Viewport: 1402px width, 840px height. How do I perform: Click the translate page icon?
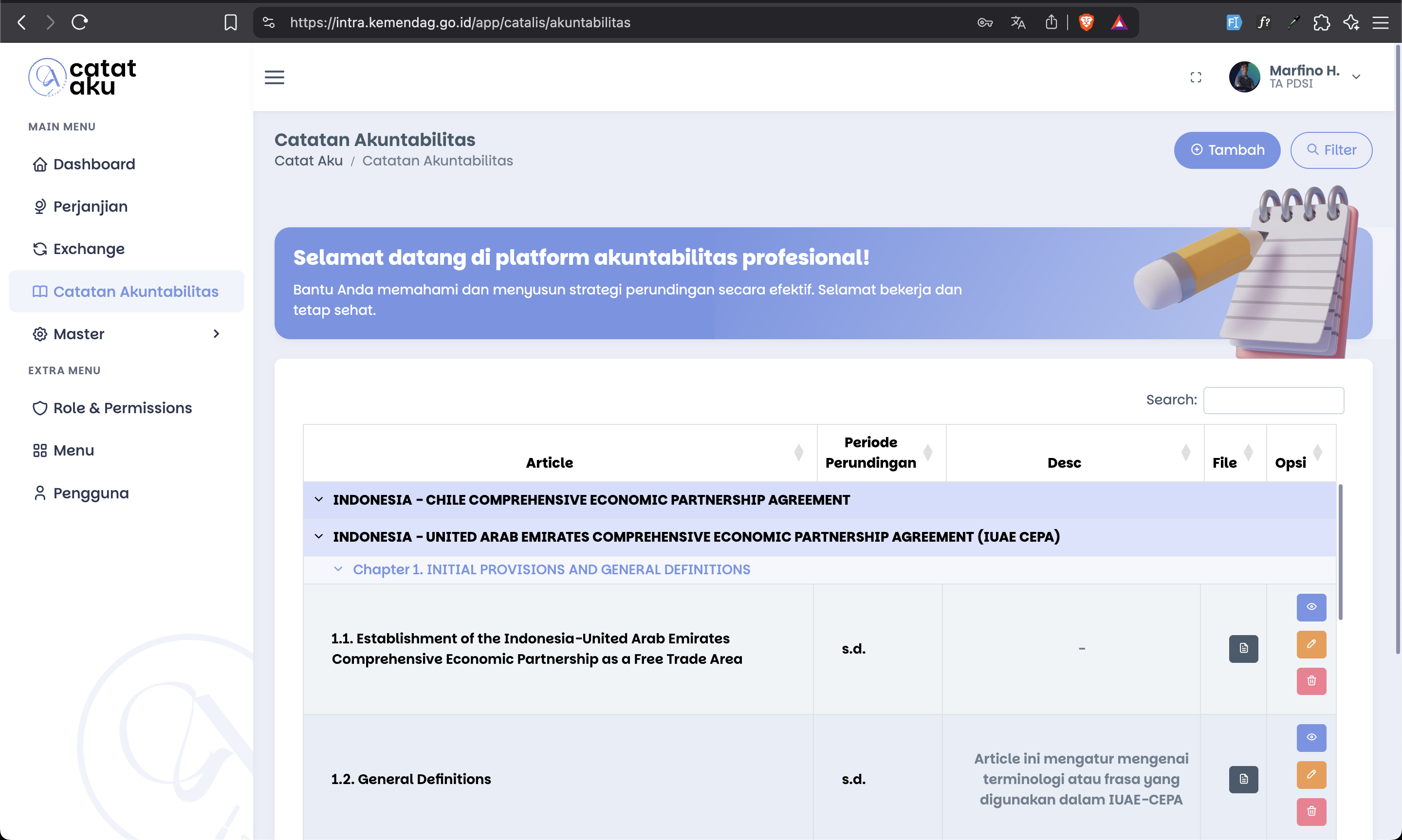(1018, 23)
